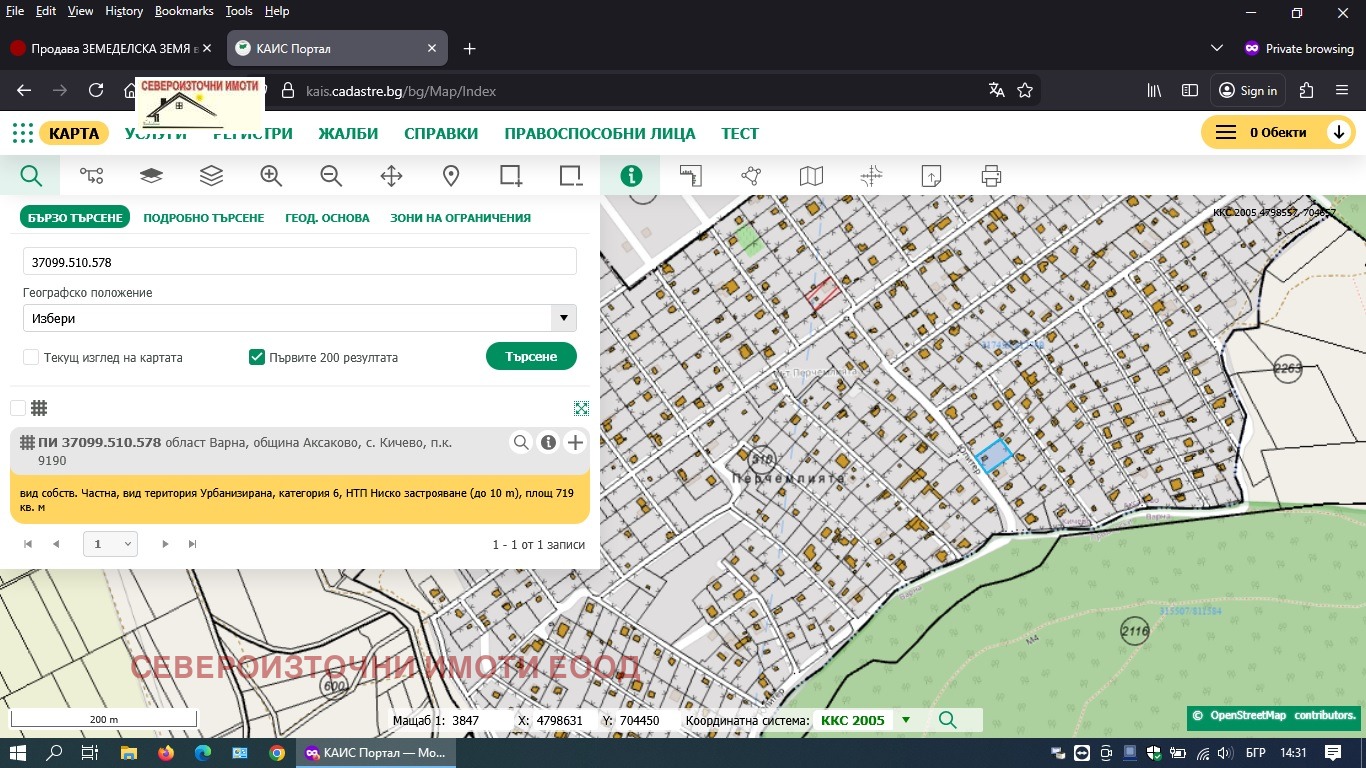Screen dimensions: 1366x768
Task: Open the map layers stack icon
Action: tap(211, 176)
